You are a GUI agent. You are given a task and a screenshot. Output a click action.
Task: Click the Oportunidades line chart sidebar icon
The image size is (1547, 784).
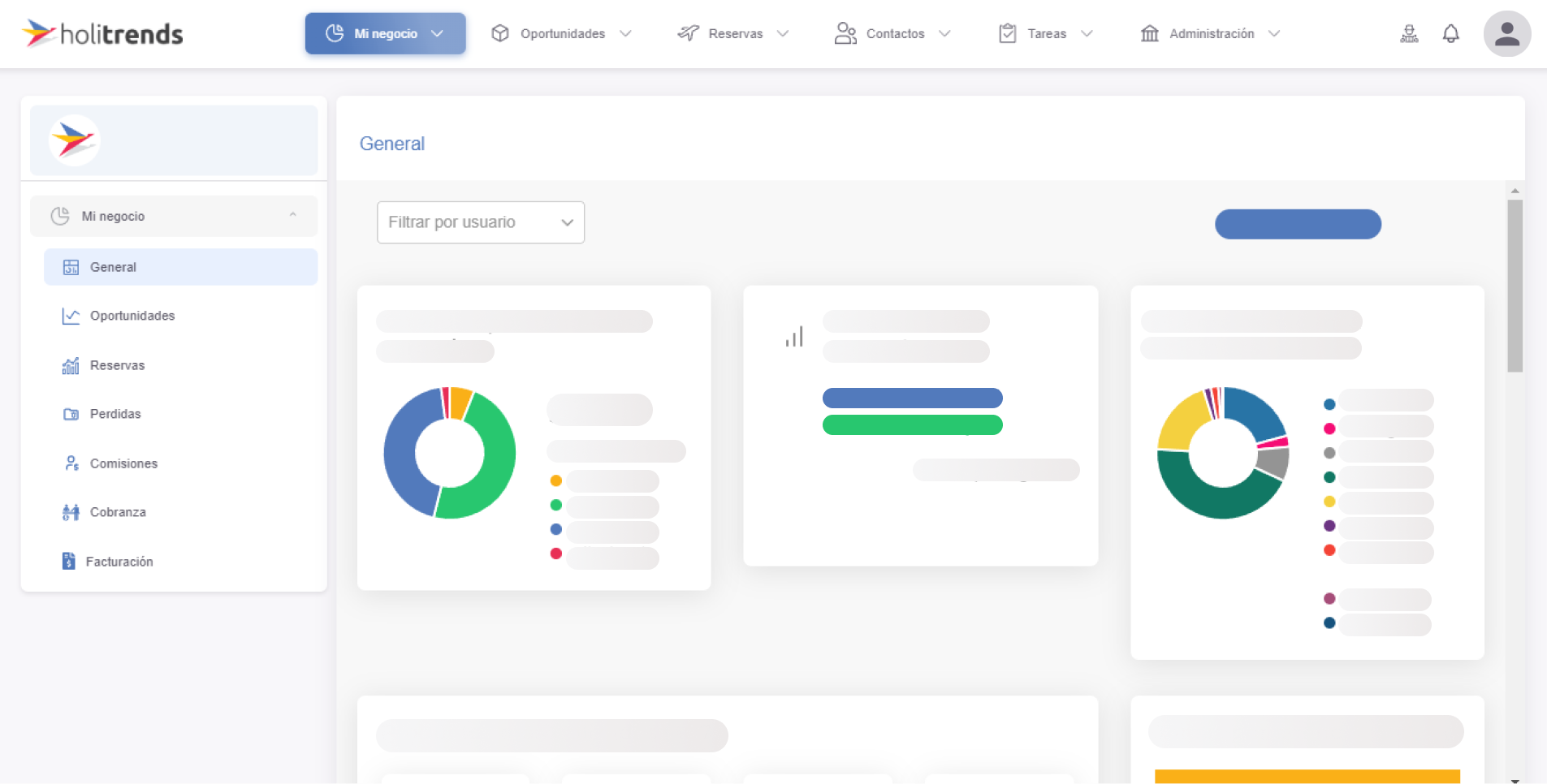71,316
